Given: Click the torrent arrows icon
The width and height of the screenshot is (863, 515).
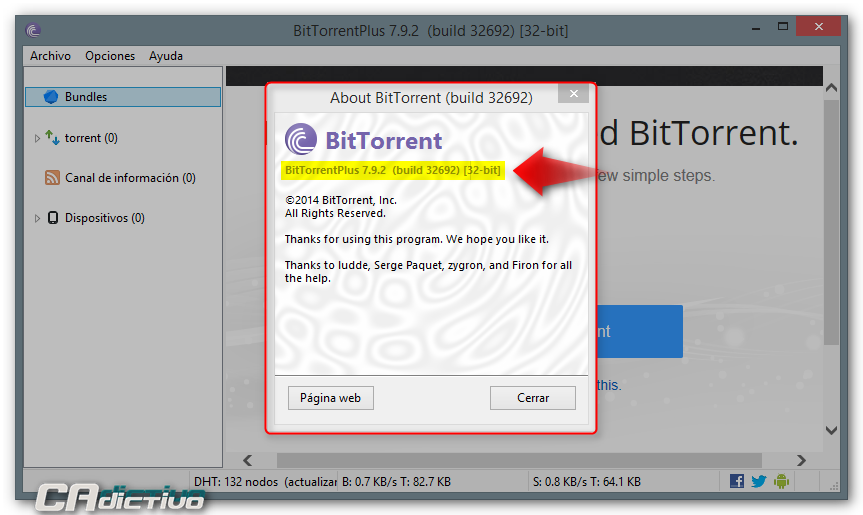Looking at the screenshot, I should [x=52, y=138].
